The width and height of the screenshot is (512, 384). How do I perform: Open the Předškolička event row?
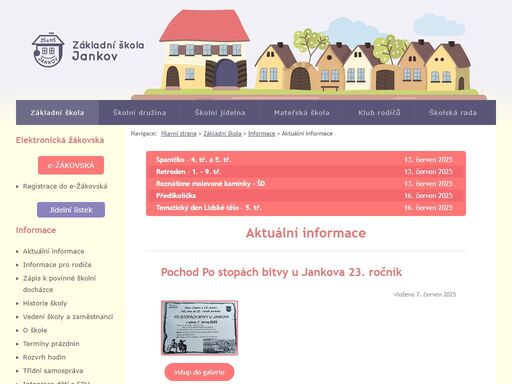pyautogui.click(x=306, y=196)
